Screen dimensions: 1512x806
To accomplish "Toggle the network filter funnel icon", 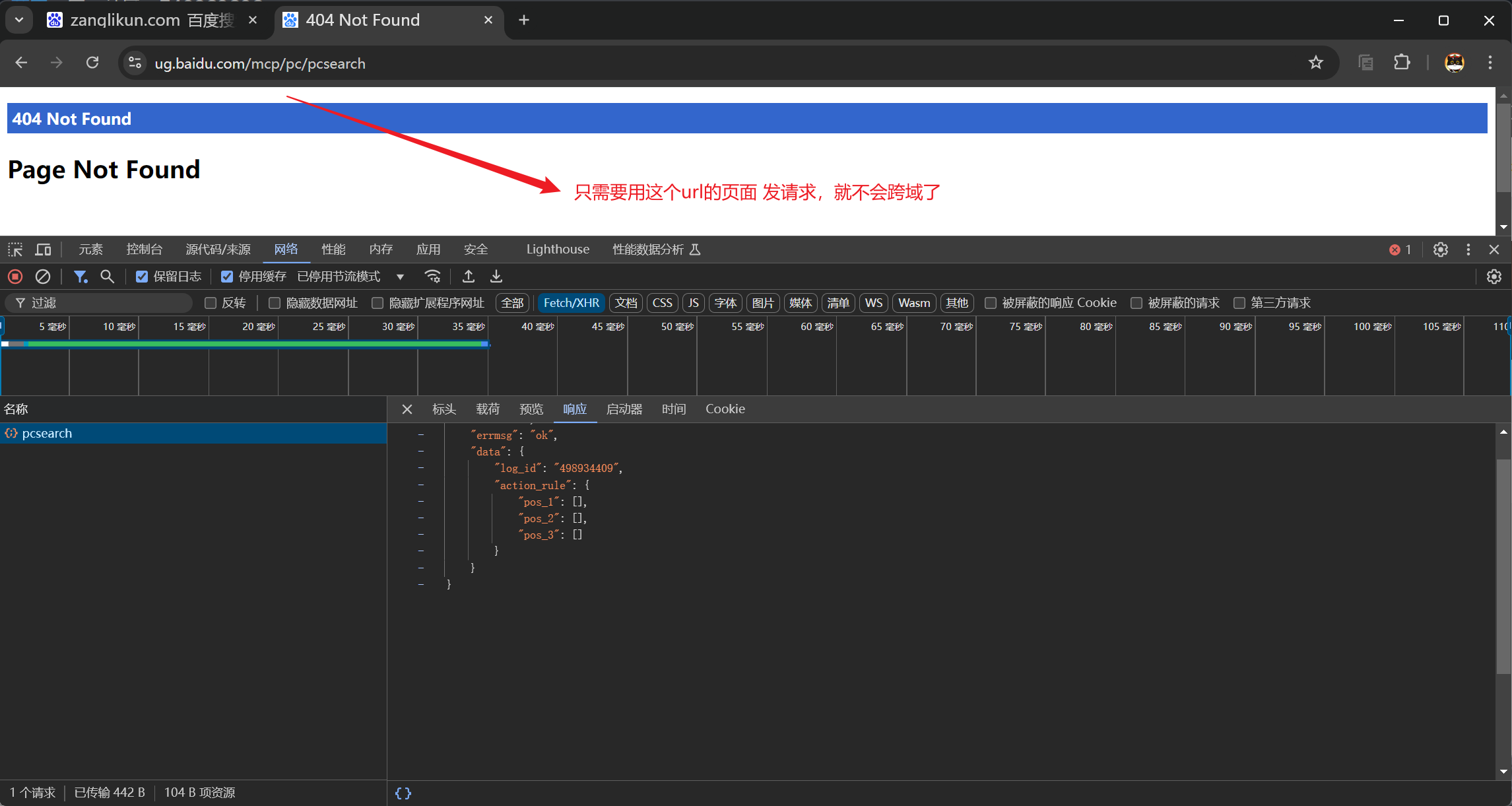I will (x=80, y=277).
